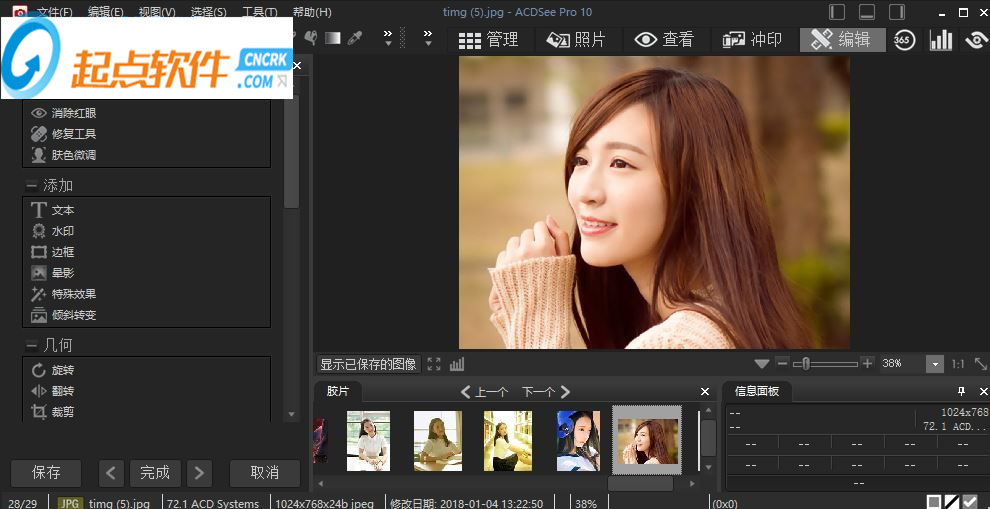Toggle full-screen icon beside 显示已保存的图像

(434, 364)
